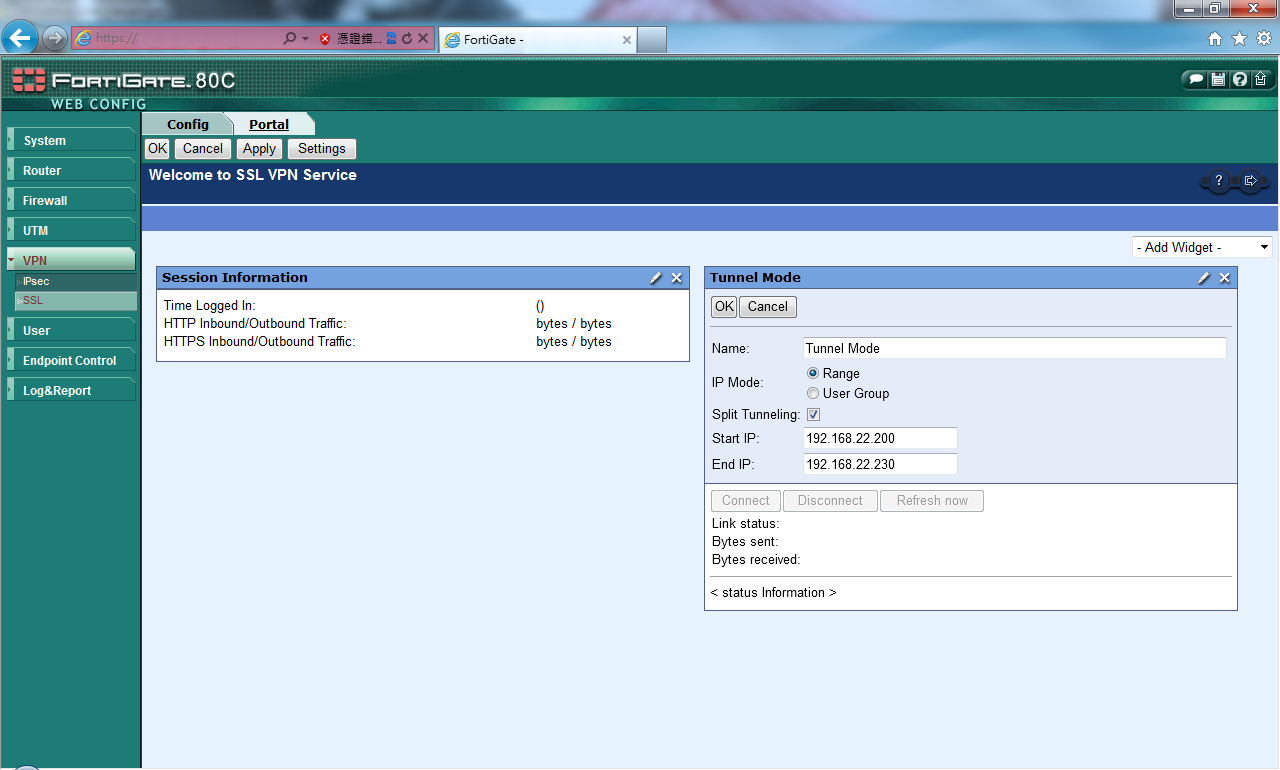The width and height of the screenshot is (1280, 770).
Task: Click the 'Link status:' label
Action: pos(746,524)
